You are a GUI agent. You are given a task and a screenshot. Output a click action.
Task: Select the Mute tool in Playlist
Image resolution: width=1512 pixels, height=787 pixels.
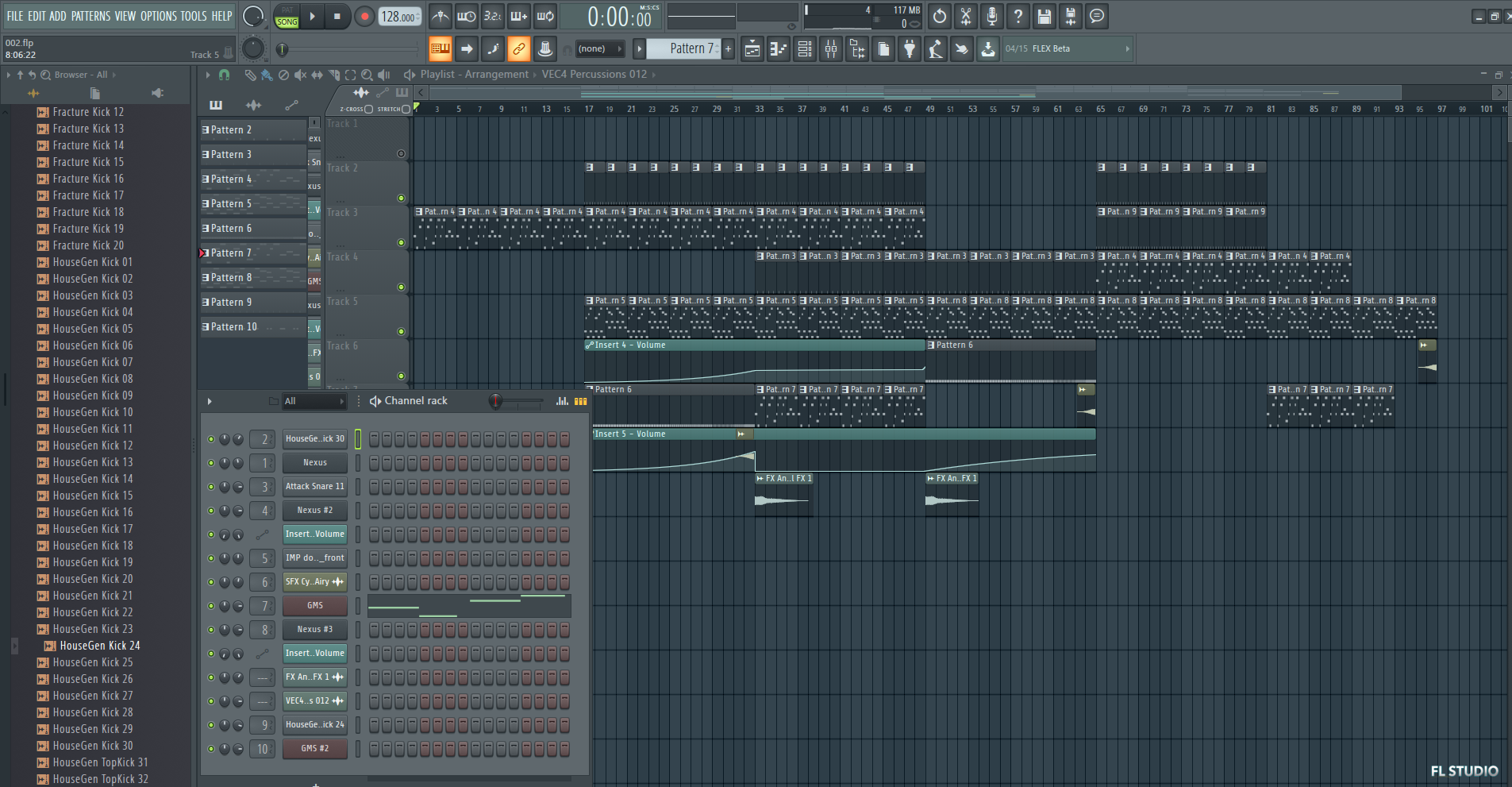pyautogui.click(x=300, y=75)
